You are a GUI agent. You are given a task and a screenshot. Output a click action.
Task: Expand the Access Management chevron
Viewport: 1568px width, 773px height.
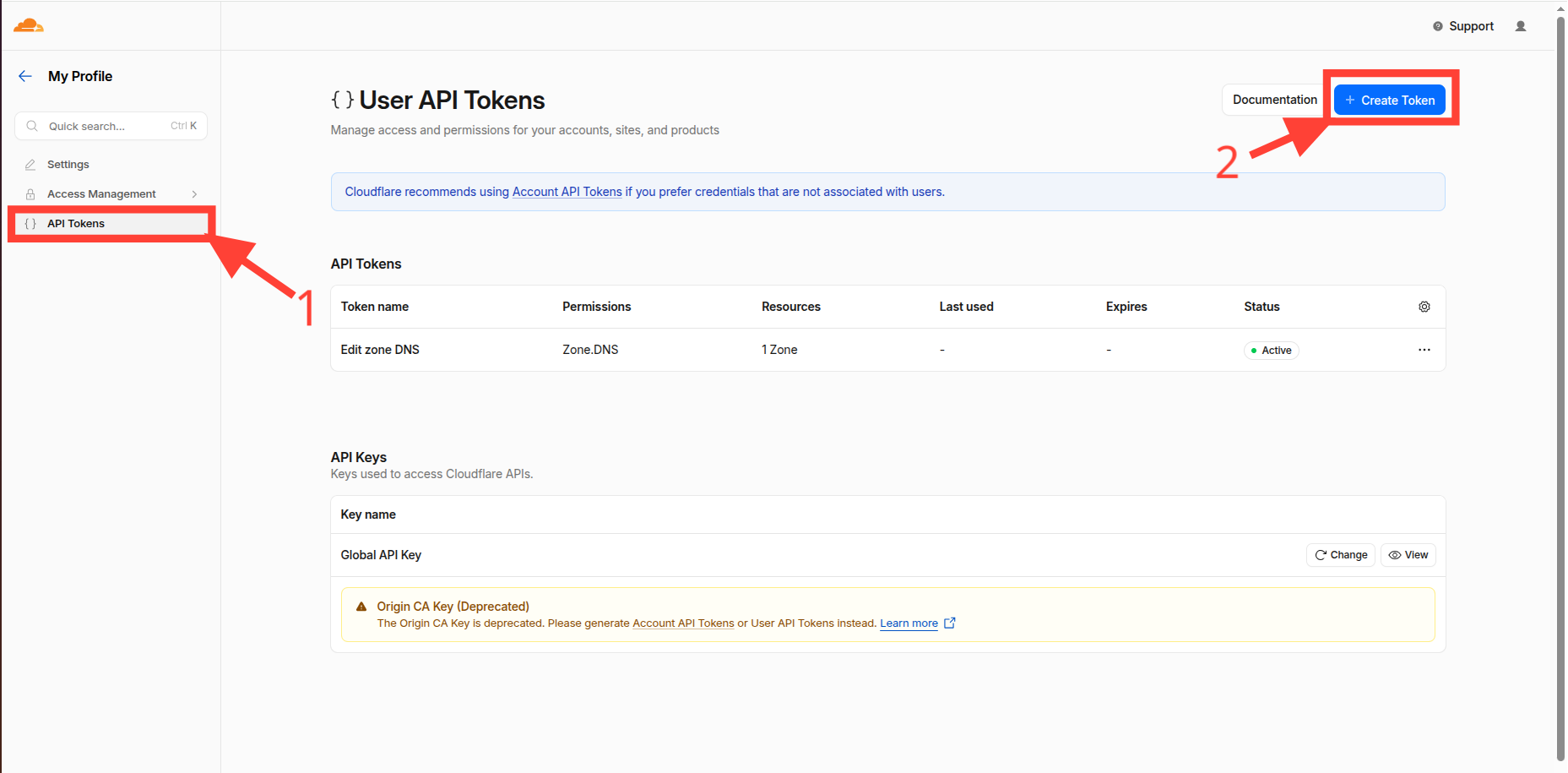click(x=194, y=194)
